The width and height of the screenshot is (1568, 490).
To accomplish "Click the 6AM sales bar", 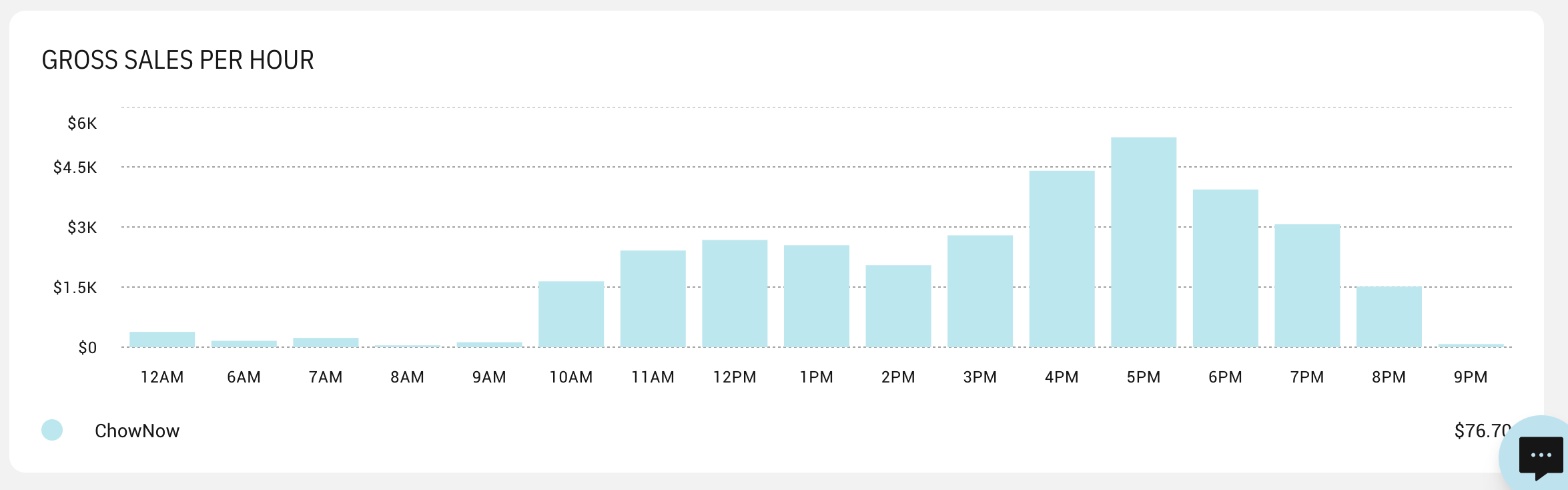I will [x=244, y=344].
